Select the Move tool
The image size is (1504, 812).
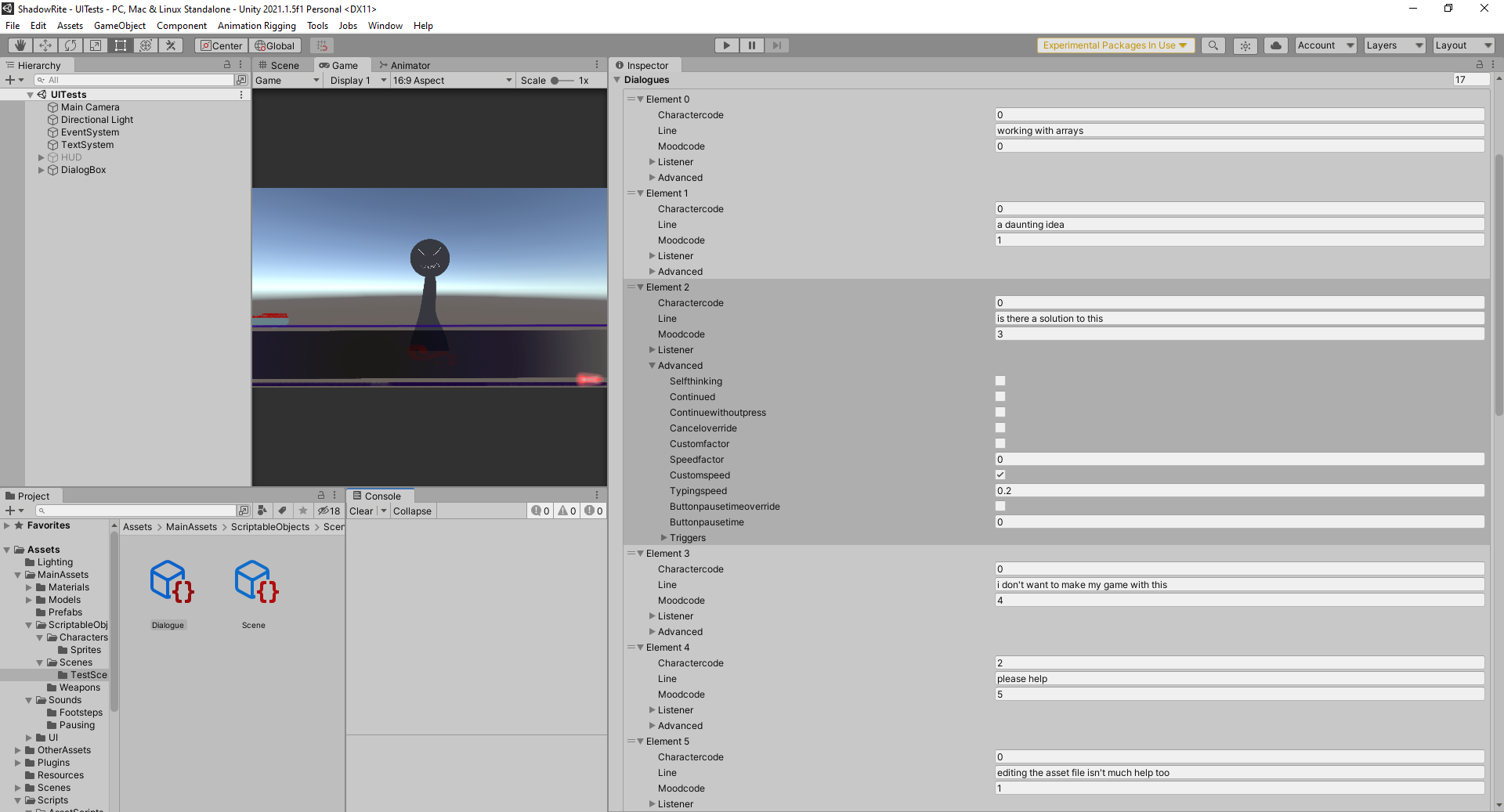[x=45, y=45]
